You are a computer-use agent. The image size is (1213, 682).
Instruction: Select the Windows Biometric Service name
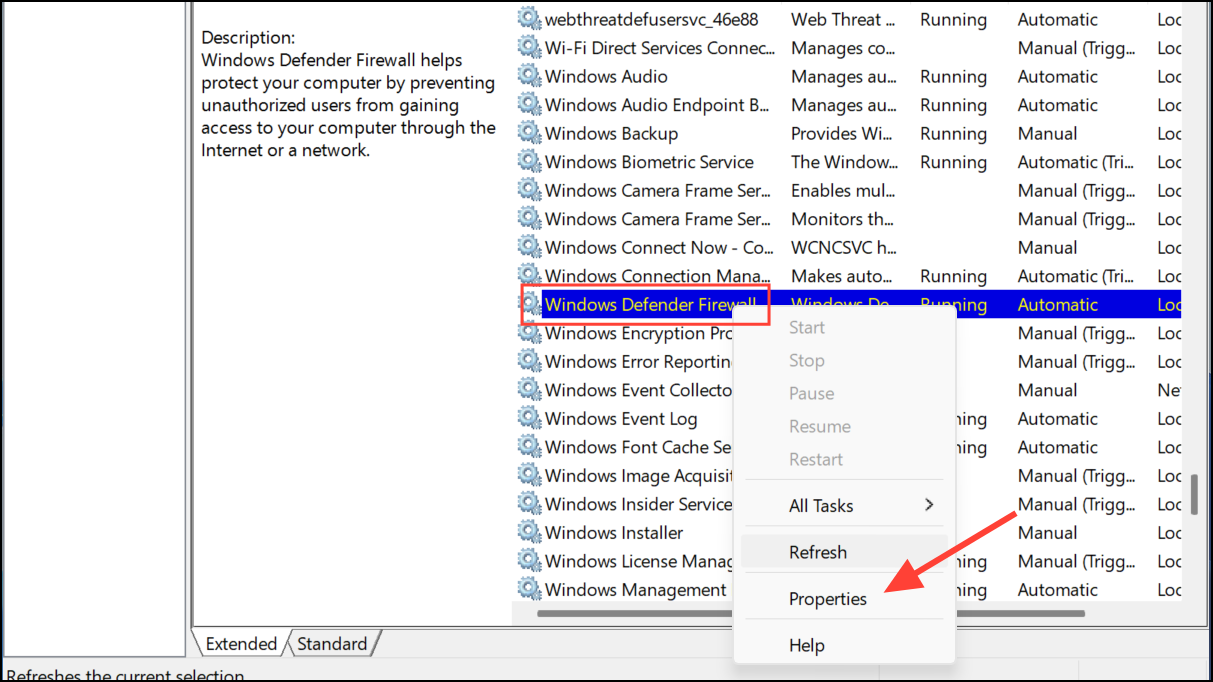tap(649, 162)
